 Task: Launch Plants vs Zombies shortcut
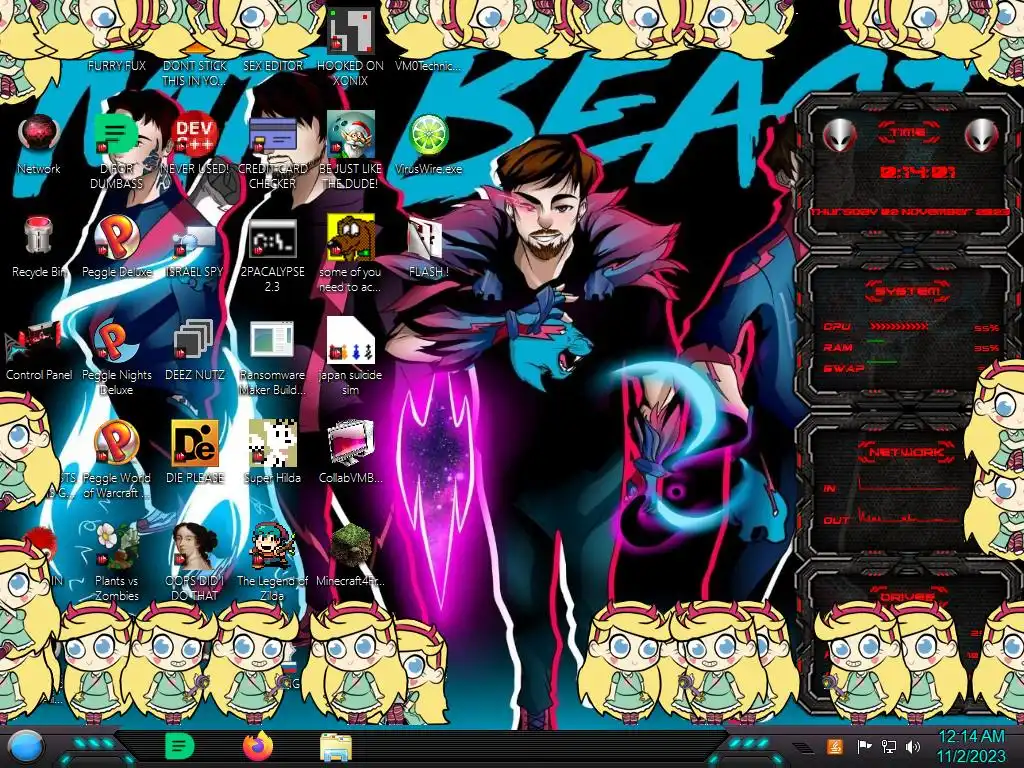click(x=116, y=546)
